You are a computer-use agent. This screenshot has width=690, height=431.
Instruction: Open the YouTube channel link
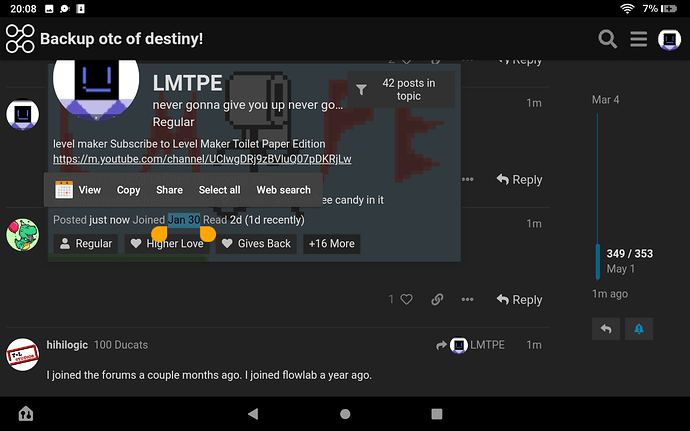(202, 159)
